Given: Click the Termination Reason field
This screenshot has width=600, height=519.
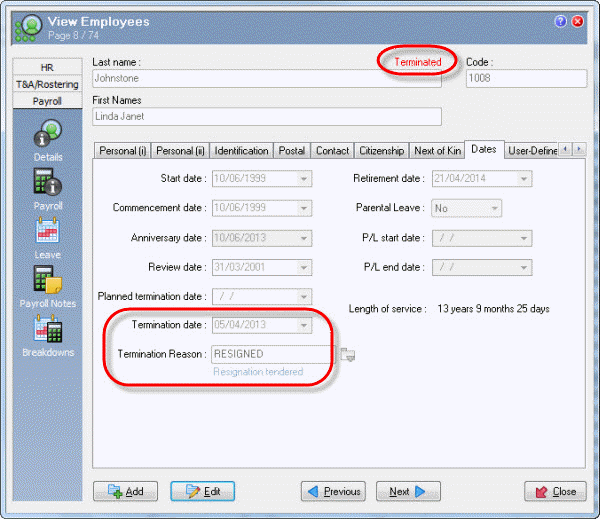Looking at the screenshot, I should point(273,354).
